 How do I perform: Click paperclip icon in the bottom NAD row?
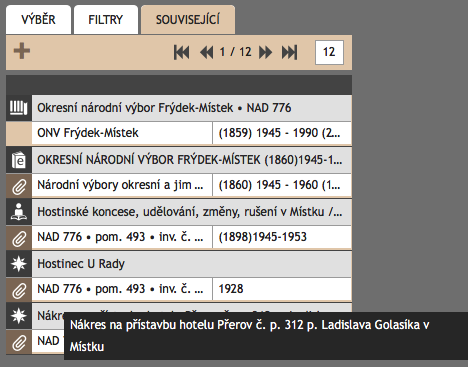point(19,342)
